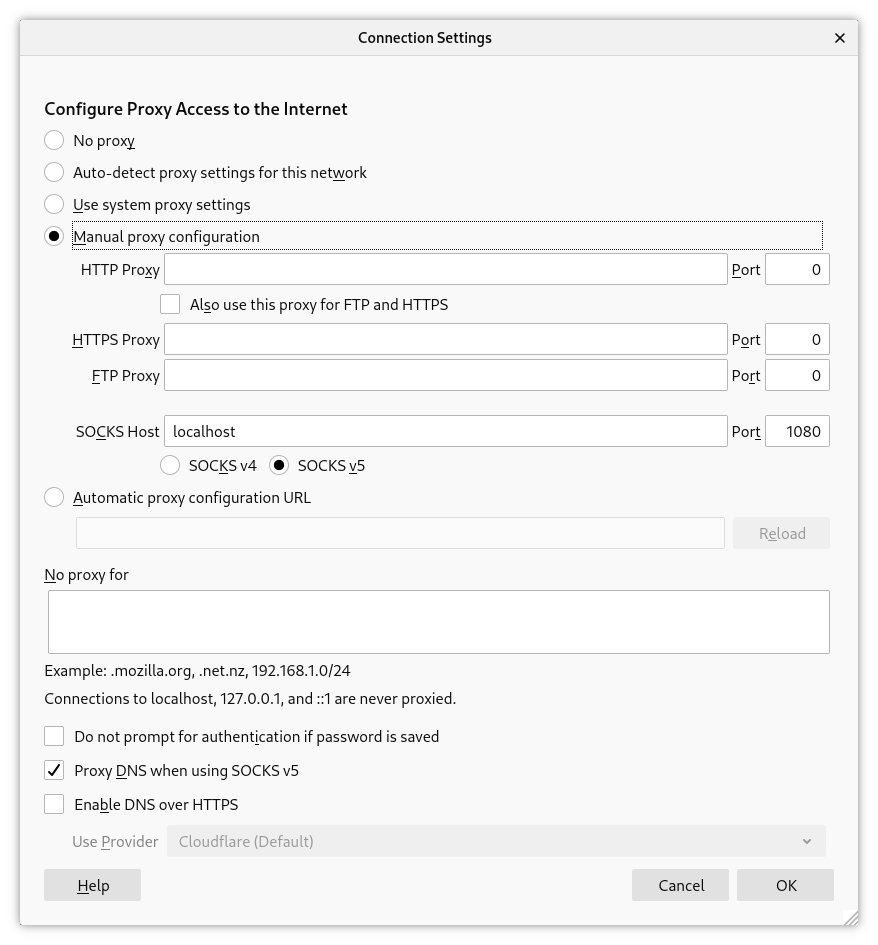Check Do not prompt for authentication option
The width and height of the screenshot is (878, 945).
(x=55, y=737)
